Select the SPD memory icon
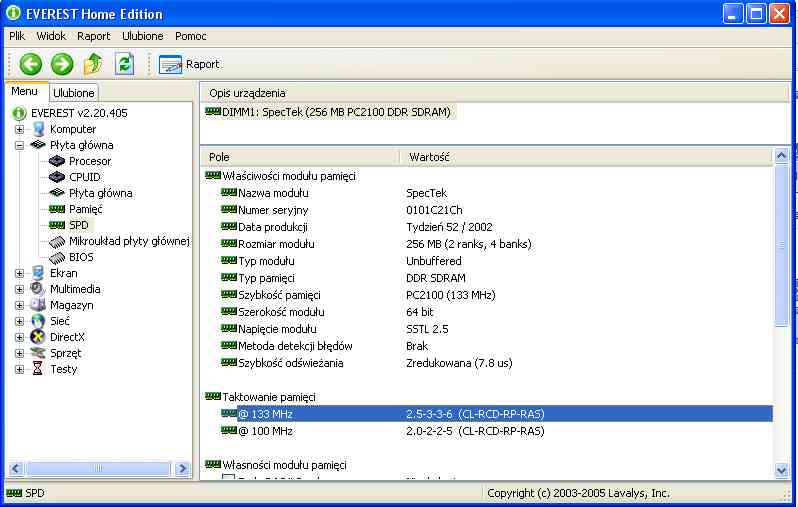This screenshot has width=798, height=507. [56, 225]
